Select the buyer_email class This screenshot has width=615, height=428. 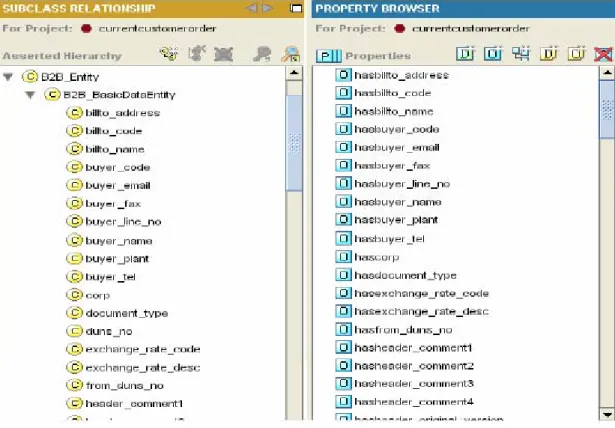coord(118,185)
